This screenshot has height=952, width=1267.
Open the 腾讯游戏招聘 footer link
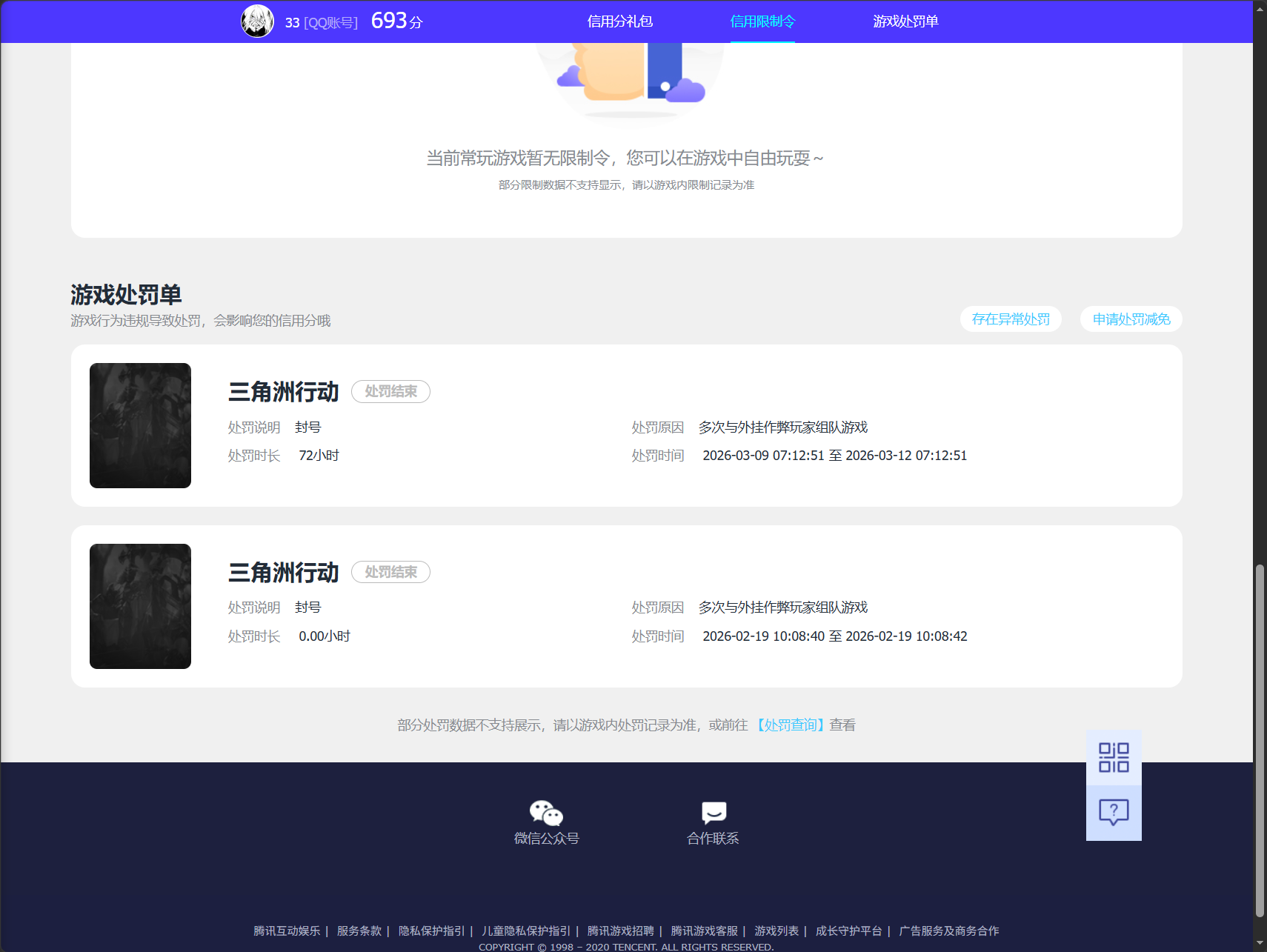tap(621, 931)
